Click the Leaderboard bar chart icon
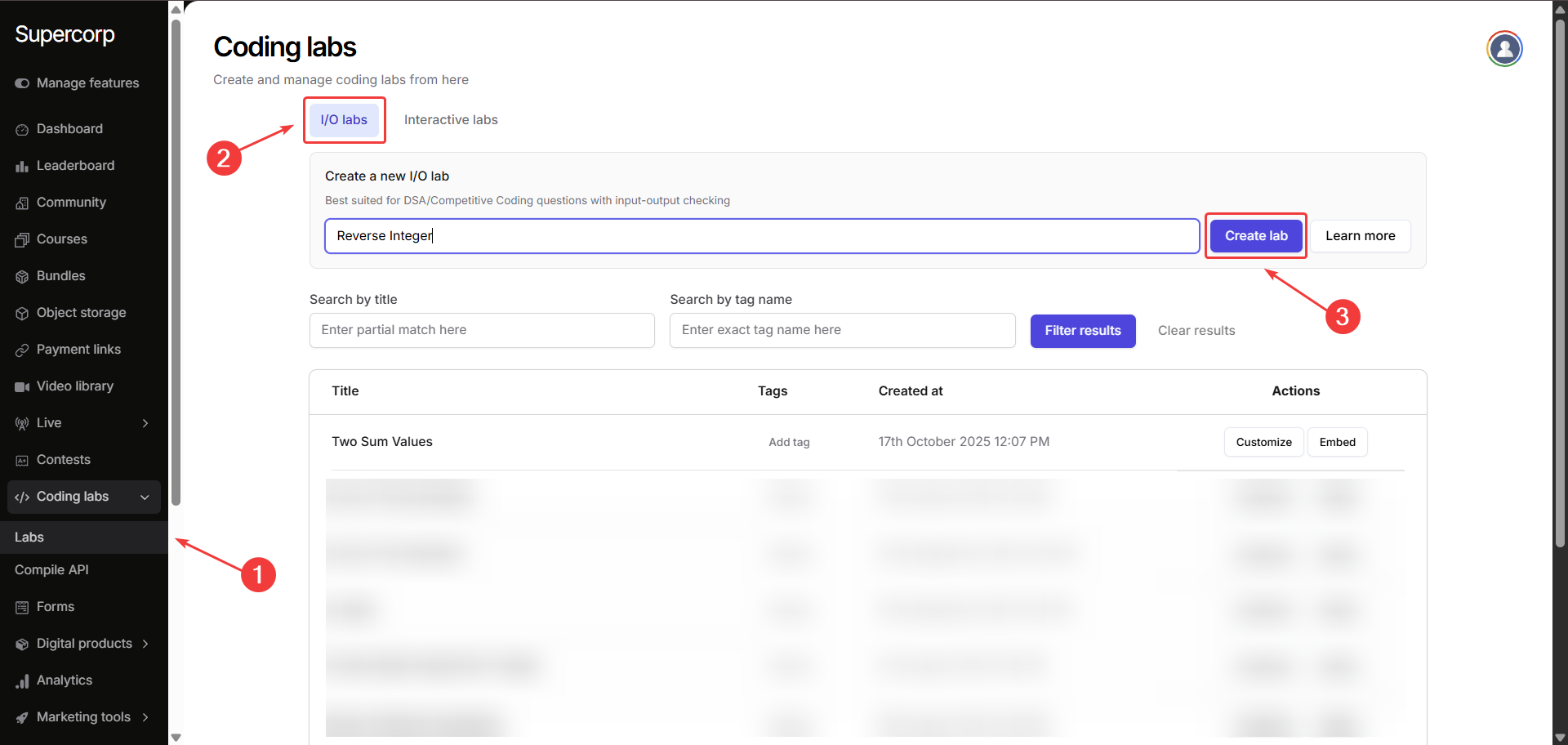 tap(22, 166)
